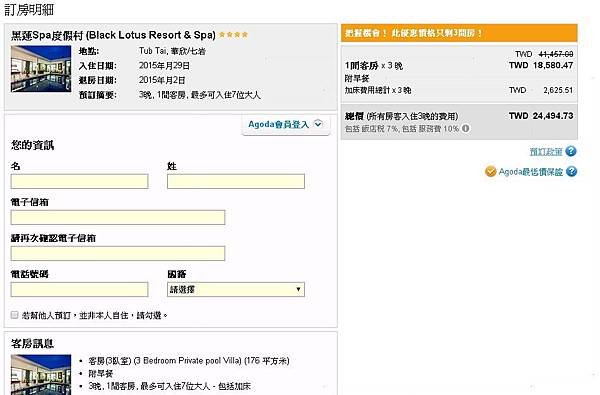This screenshot has width=600, height=395.
Task: Click the room thumbnail under 客房訊息
Action: pyautogui.click(x=41, y=375)
